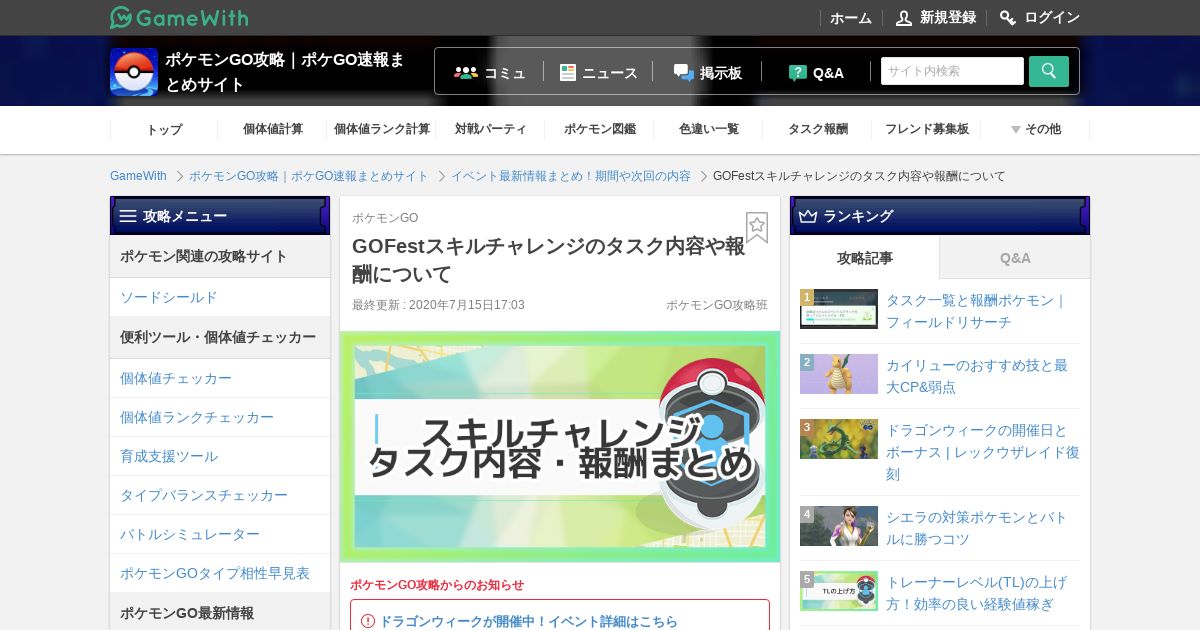The height and width of the screenshot is (630, 1200).
Task: Click ポケモンGO攻略｜ポケGO速報まとめサイト breadcrumb
Action: pyautogui.click(x=309, y=176)
